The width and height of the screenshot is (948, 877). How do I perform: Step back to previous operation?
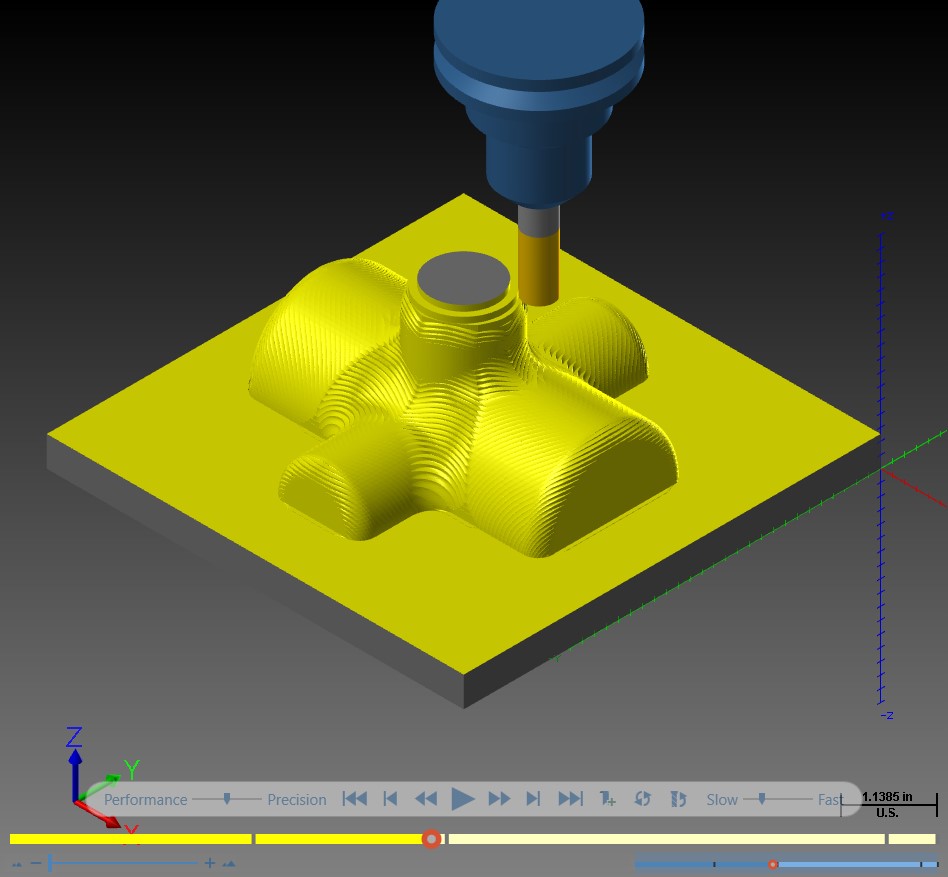(391, 799)
